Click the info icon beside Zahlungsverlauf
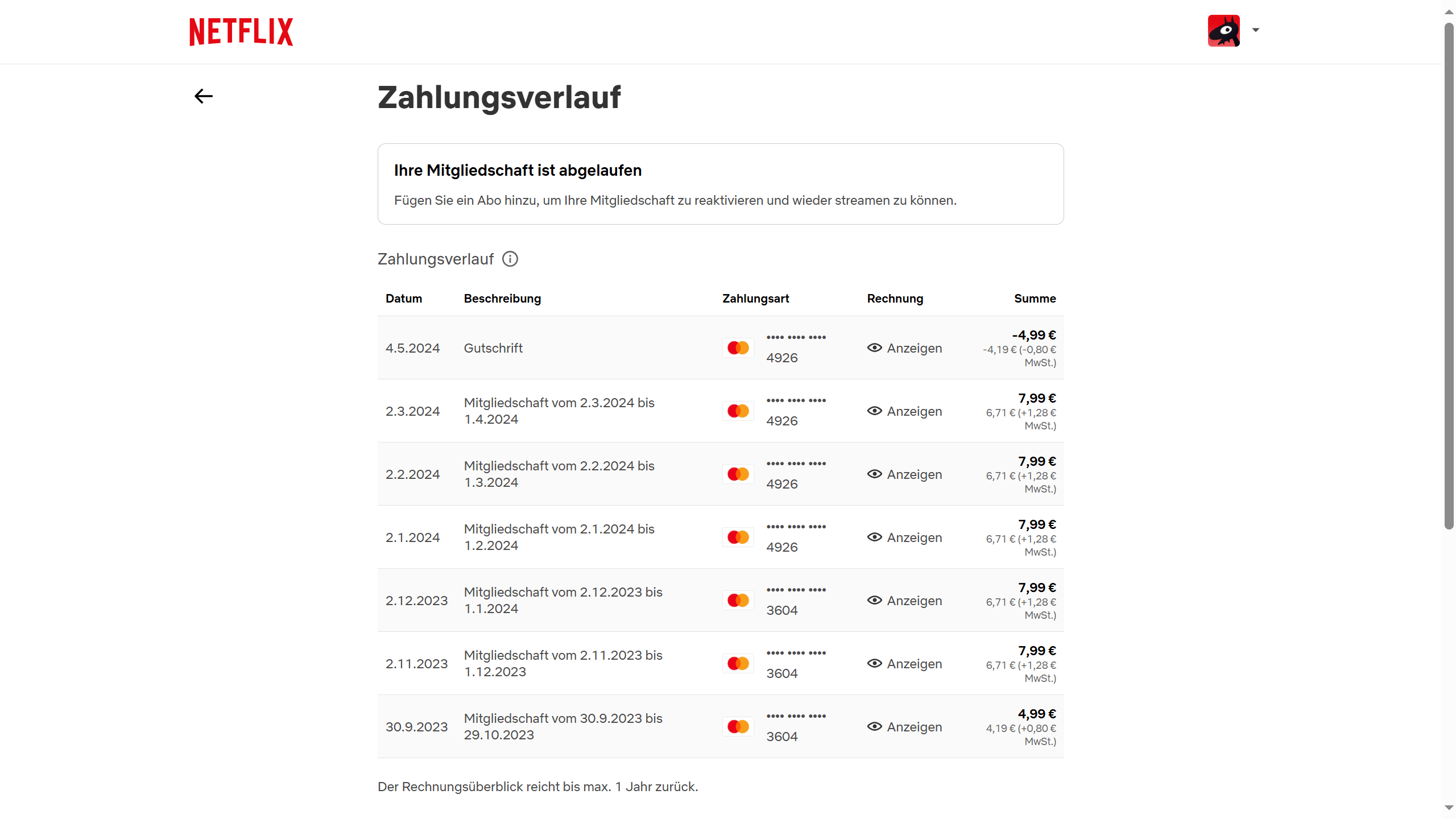Viewport: 1456px width, 819px height. 510,259
